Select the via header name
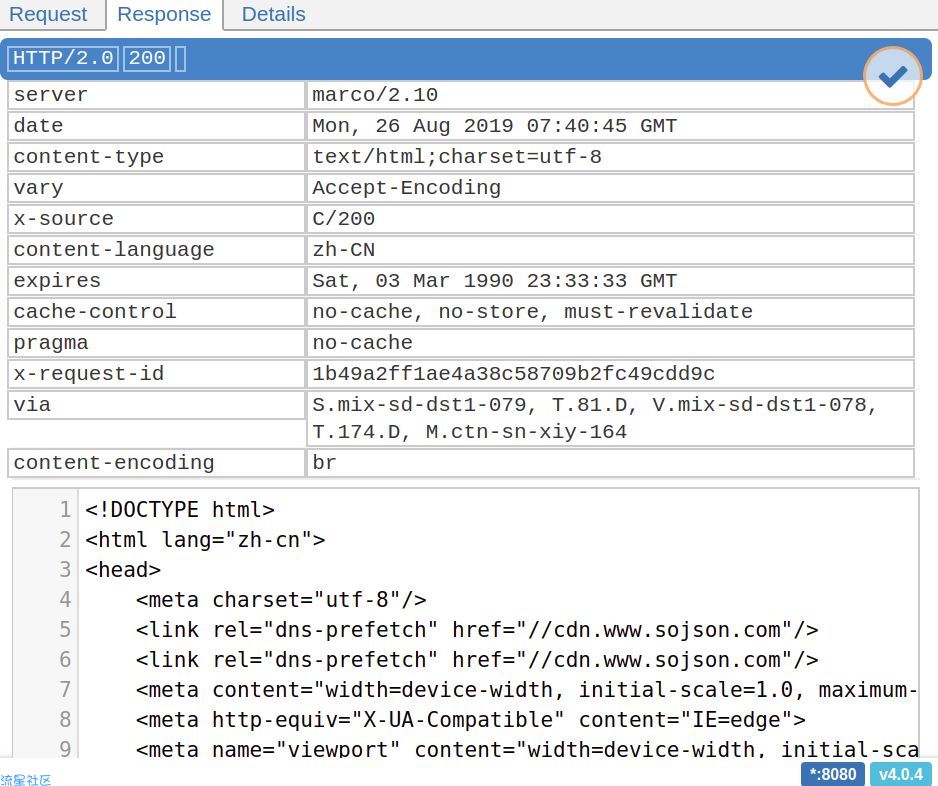Screen dimensions: 938x786 pyautogui.click(x=156, y=406)
